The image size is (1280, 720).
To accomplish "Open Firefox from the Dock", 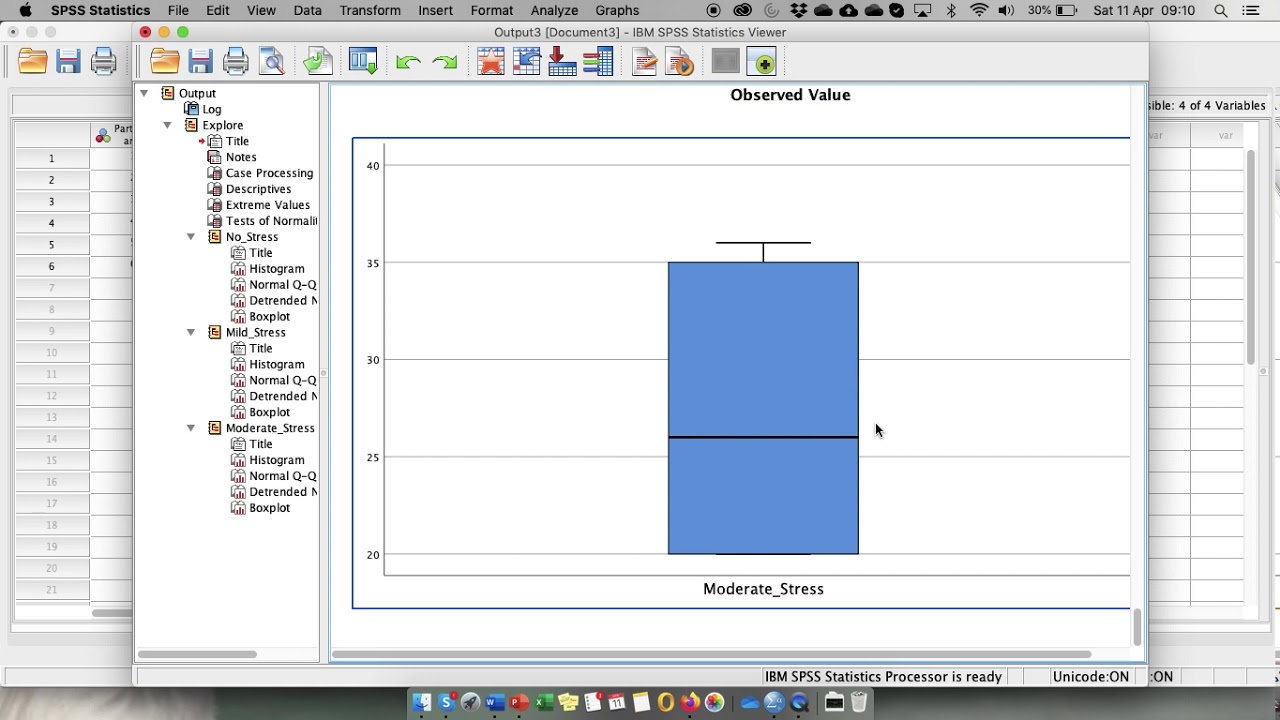I will point(689,703).
